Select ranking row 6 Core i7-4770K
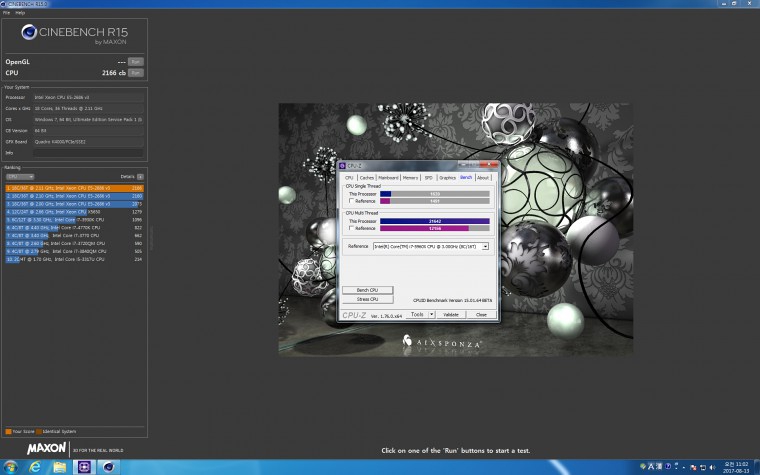The image size is (760, 475). point(75,227)
